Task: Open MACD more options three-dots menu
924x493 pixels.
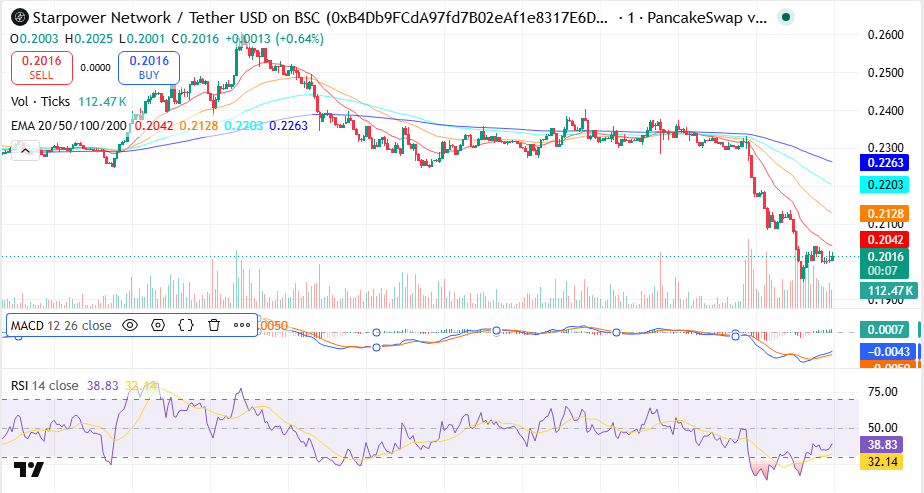Action: 242,325
